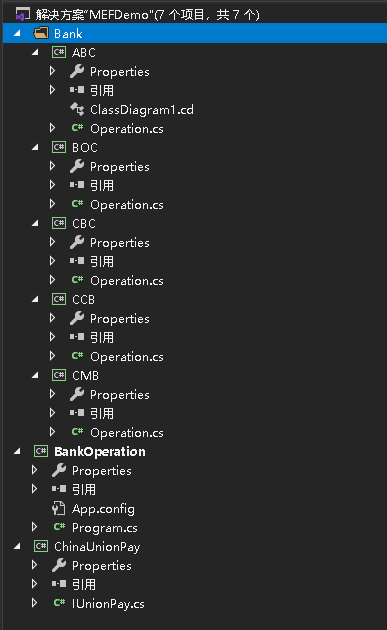Expand IUnionPay.cs file node
The image size is (387, 630).
point(35,603)
